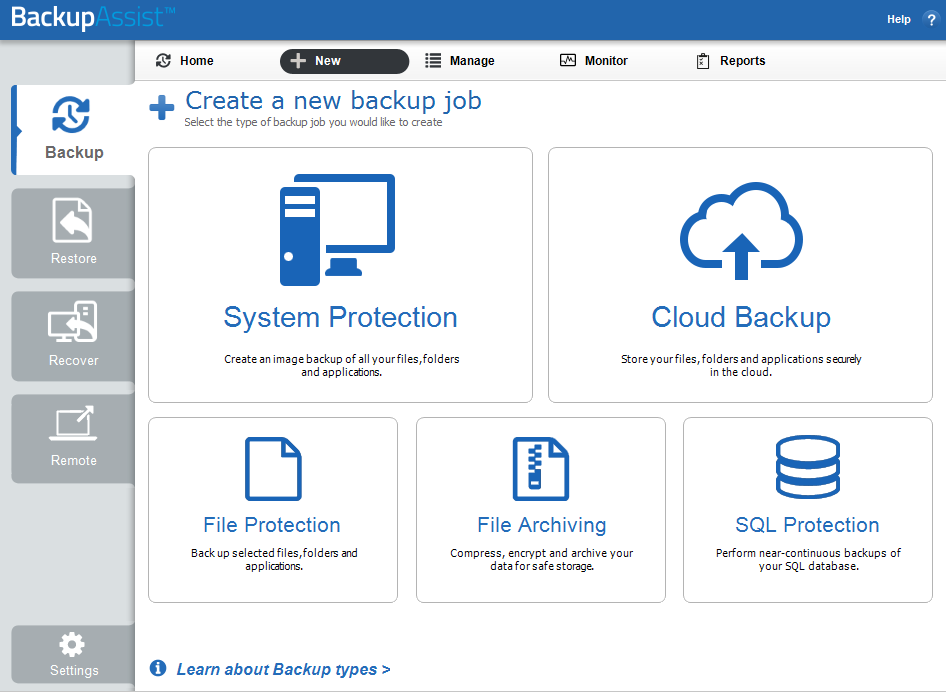
Task: Click the BackupAssist logo
Action: click(x=93, y=17)
